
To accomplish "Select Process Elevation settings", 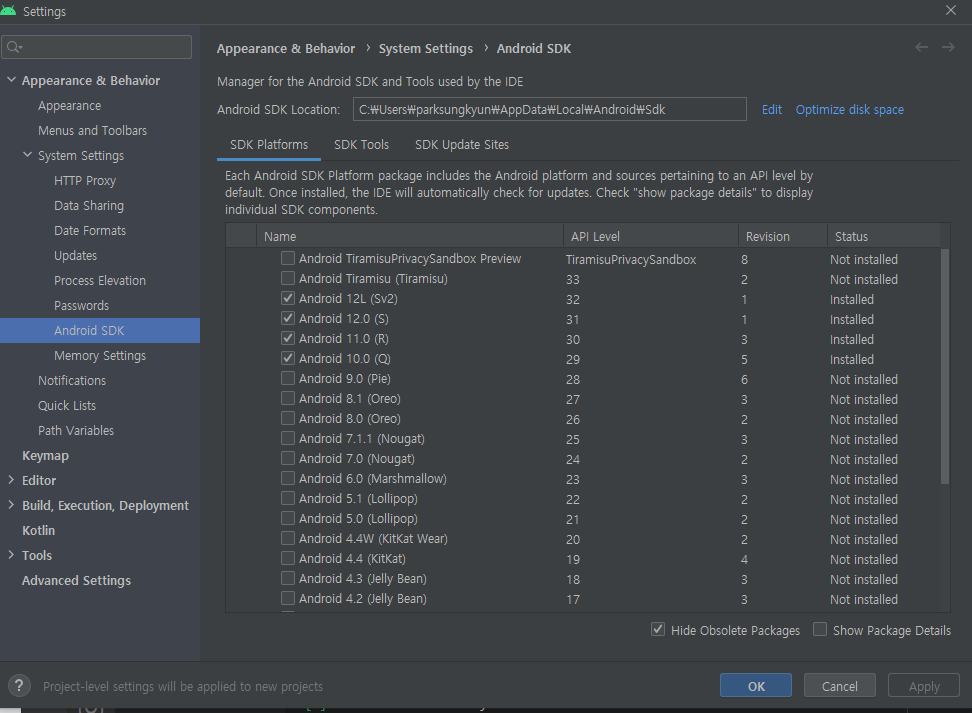I will coord(100,281).
